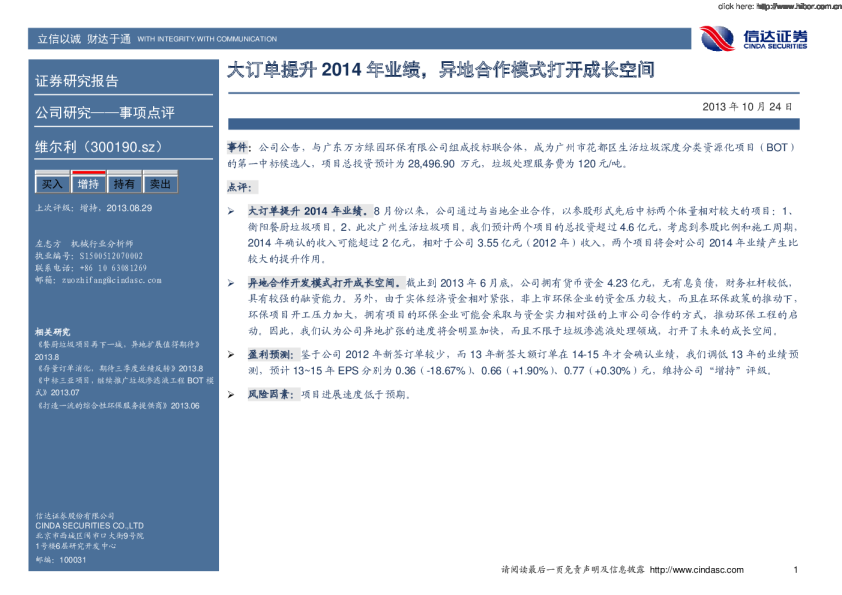Viewport: 842px width, 595px height.
Task: Click the arrow bullet beside 风险因素
Action: 231,395
